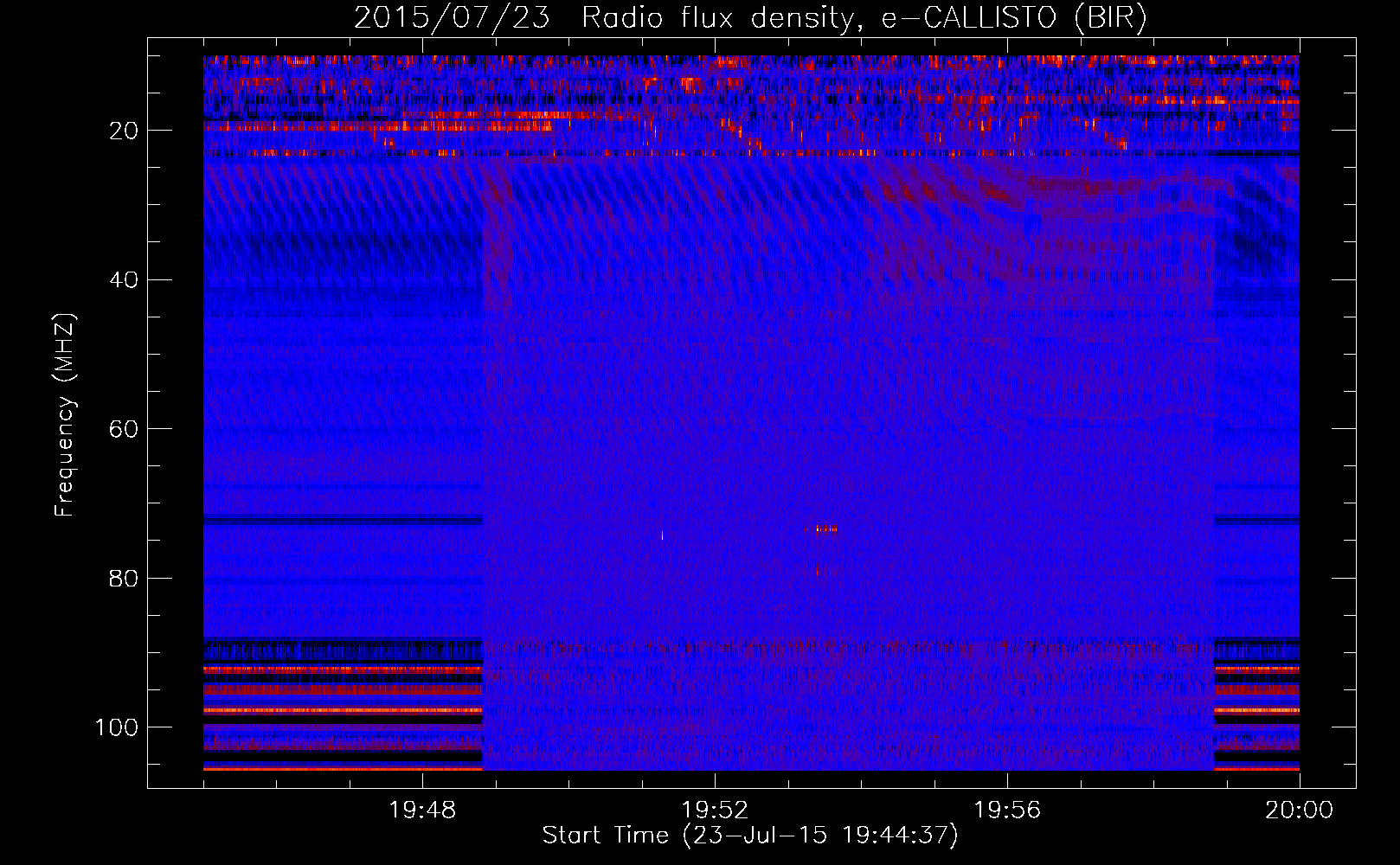
Task: Click the 19:52 time tick label
Action: tap(715, 811)
